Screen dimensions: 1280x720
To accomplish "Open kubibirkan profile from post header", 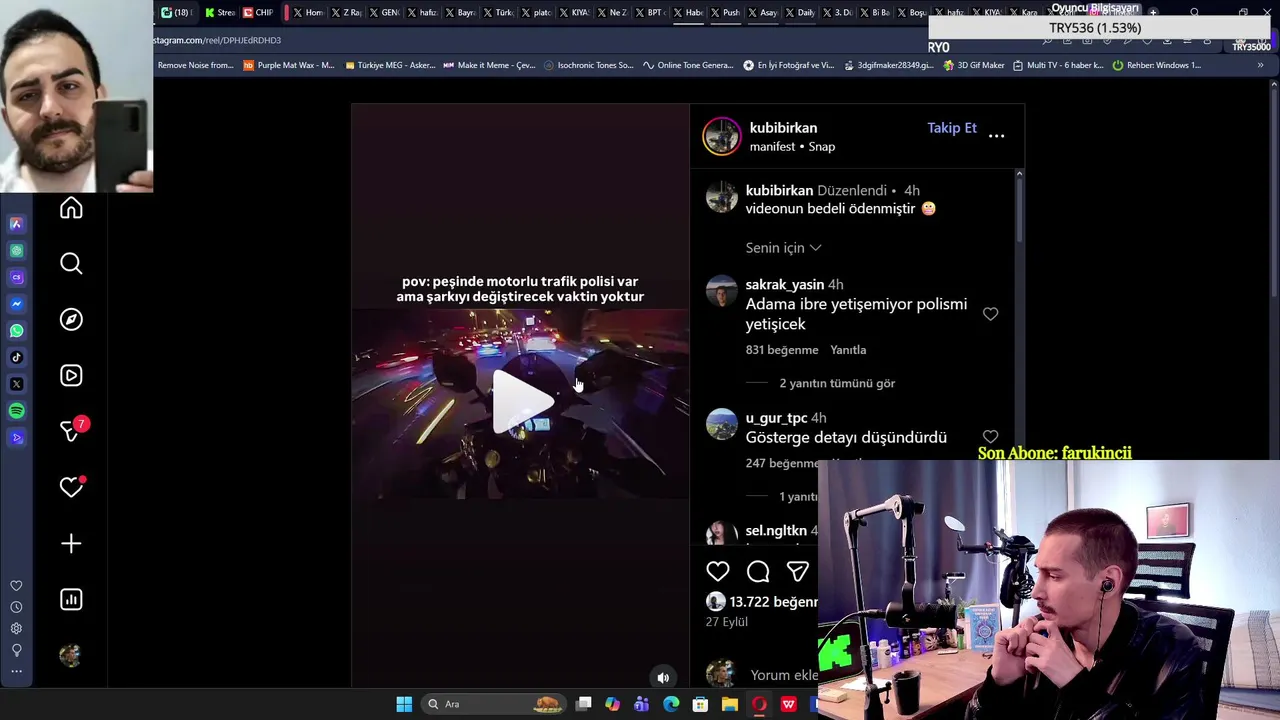I will tap(783, 128).
